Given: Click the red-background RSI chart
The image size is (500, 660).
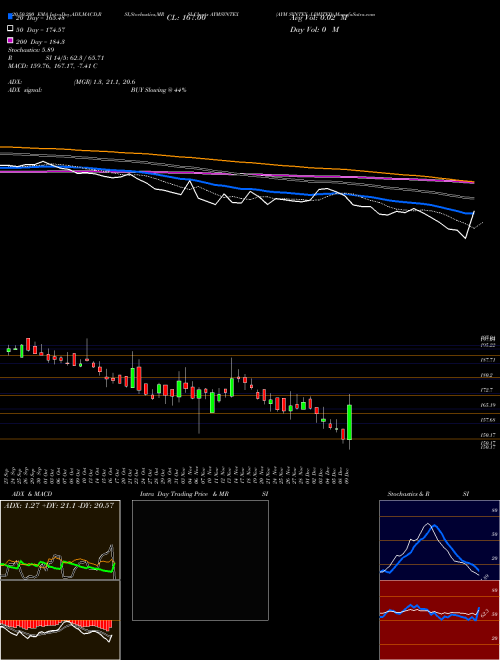Looking at the screenshot, I should (439, 620).
